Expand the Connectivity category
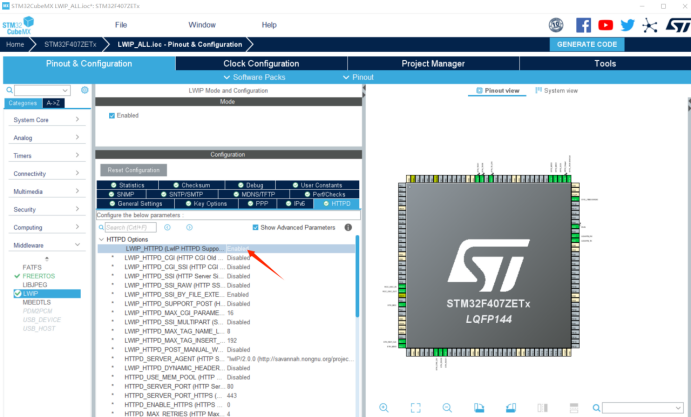The image size is (691, 417). click(46, 174)
